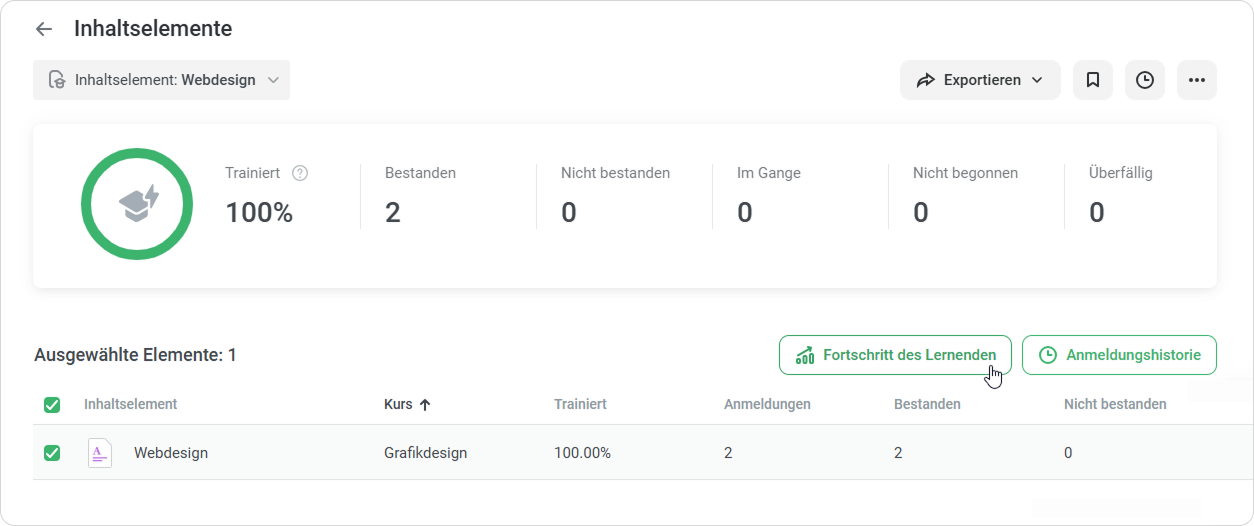Toggle the select-all header checkbox
1254x526 pixels.
click(x=52, y=405)
